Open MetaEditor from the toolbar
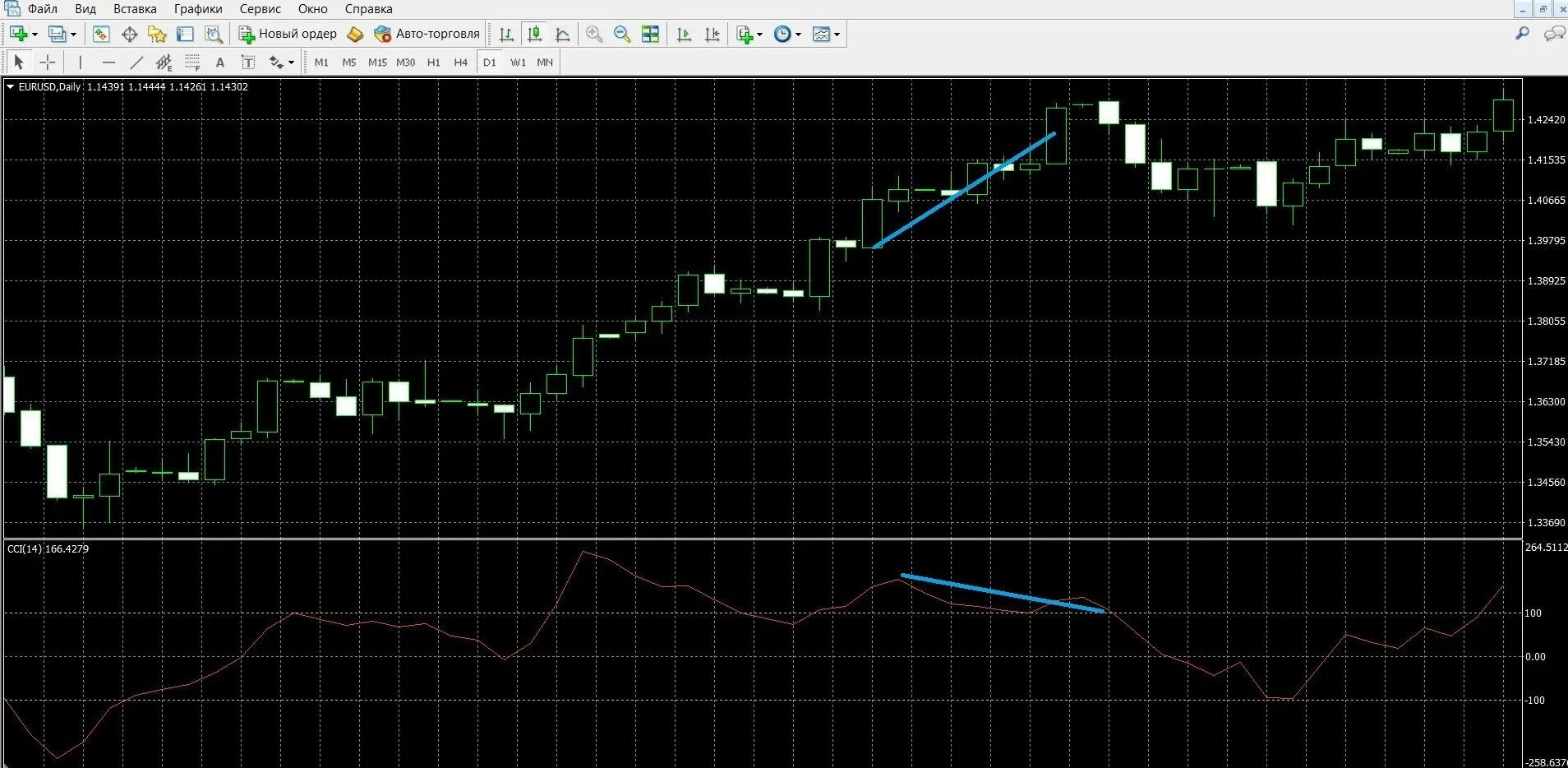Image resolution: width=1568 pixels, height=768 pixels. [355, 34]
